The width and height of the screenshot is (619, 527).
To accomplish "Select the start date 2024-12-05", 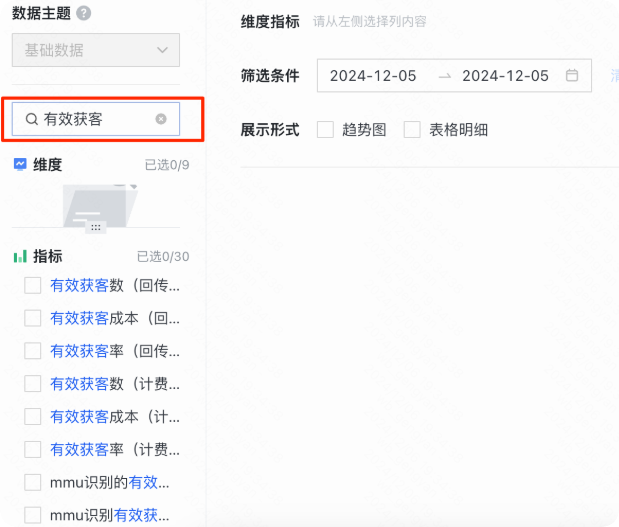I will (x=373, y=76).
